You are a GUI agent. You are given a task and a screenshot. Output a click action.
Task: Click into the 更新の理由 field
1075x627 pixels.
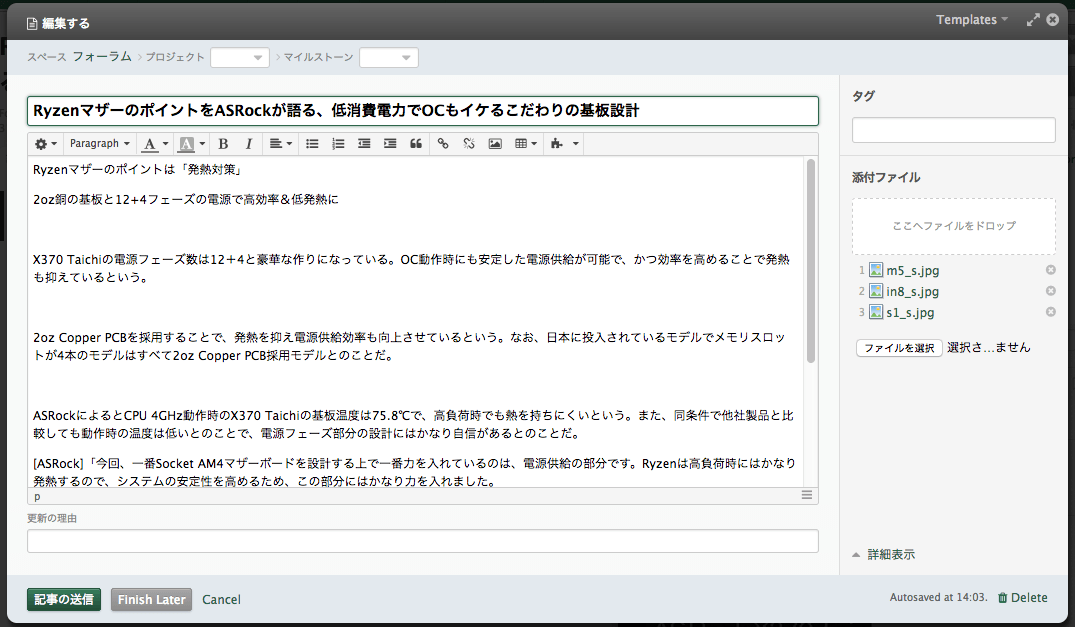(423, 541)
